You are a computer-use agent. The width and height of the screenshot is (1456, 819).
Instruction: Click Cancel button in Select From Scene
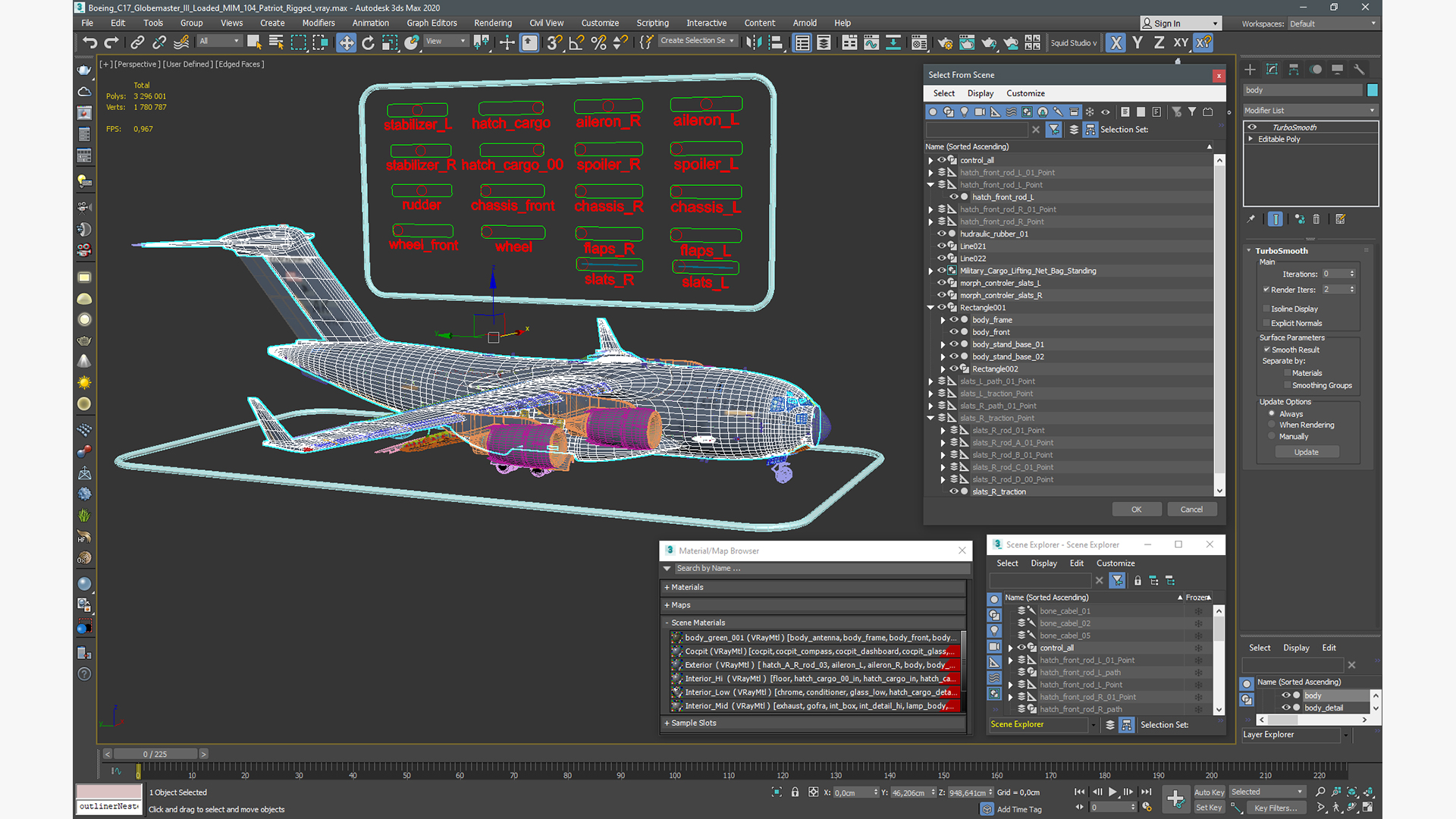click(1192, 509)
